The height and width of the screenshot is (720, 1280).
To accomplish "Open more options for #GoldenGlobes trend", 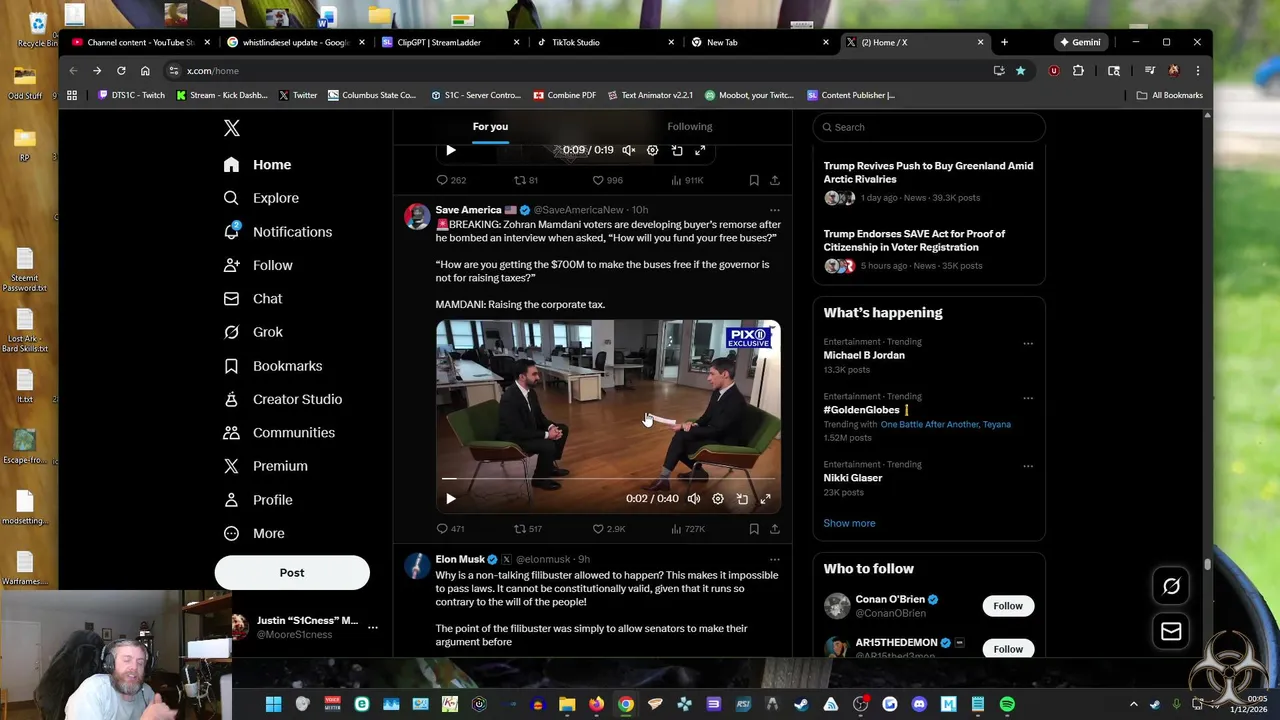I will coord(1028,398).
